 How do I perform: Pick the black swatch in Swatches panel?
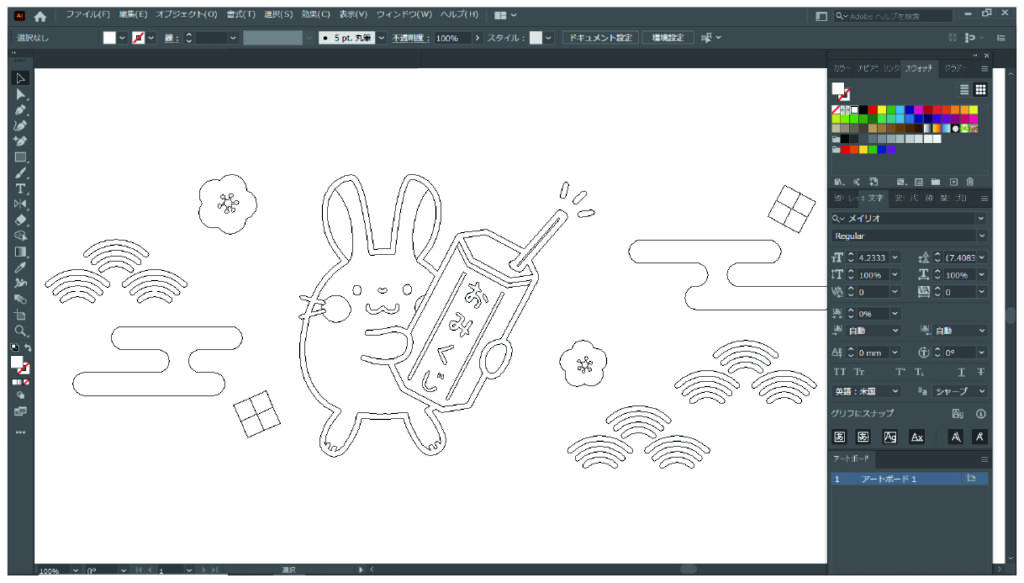click(x=863, y=110)
